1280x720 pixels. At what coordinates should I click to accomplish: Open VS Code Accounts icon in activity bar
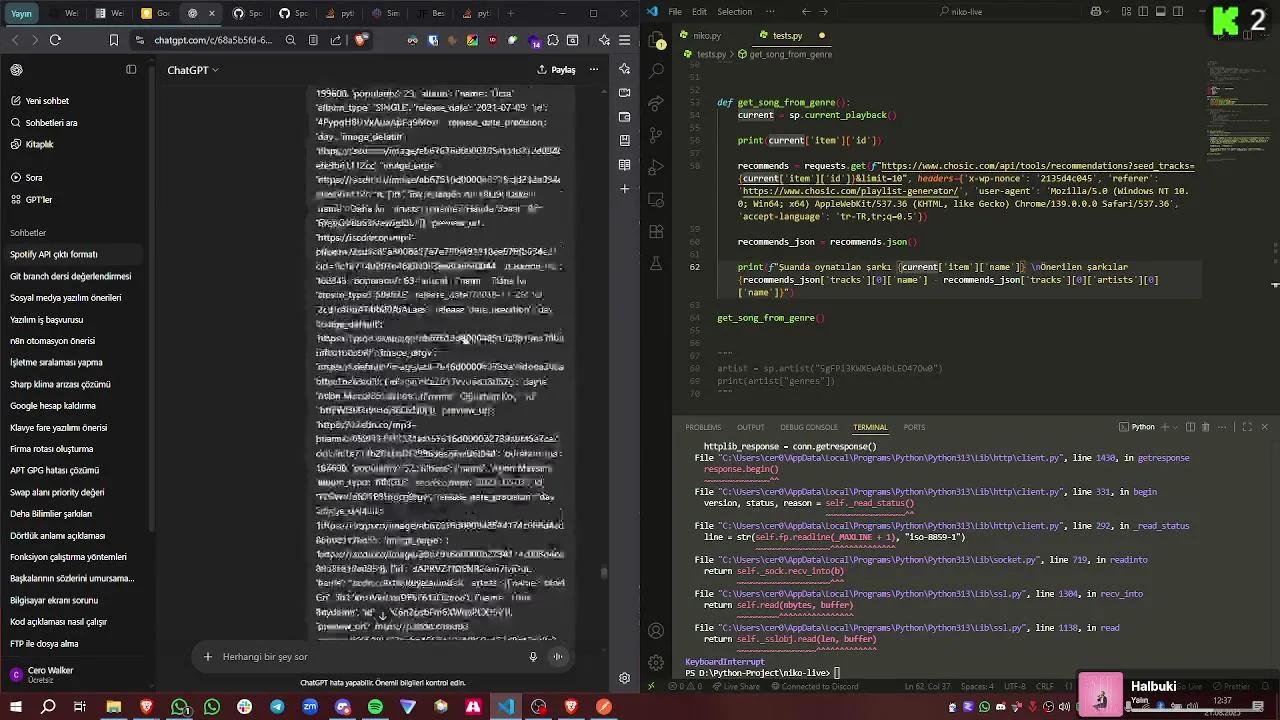656,631
